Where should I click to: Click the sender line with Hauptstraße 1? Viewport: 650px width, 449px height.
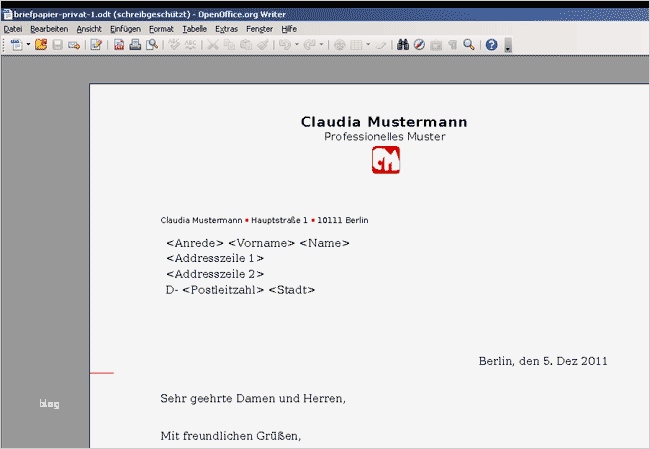264,220
